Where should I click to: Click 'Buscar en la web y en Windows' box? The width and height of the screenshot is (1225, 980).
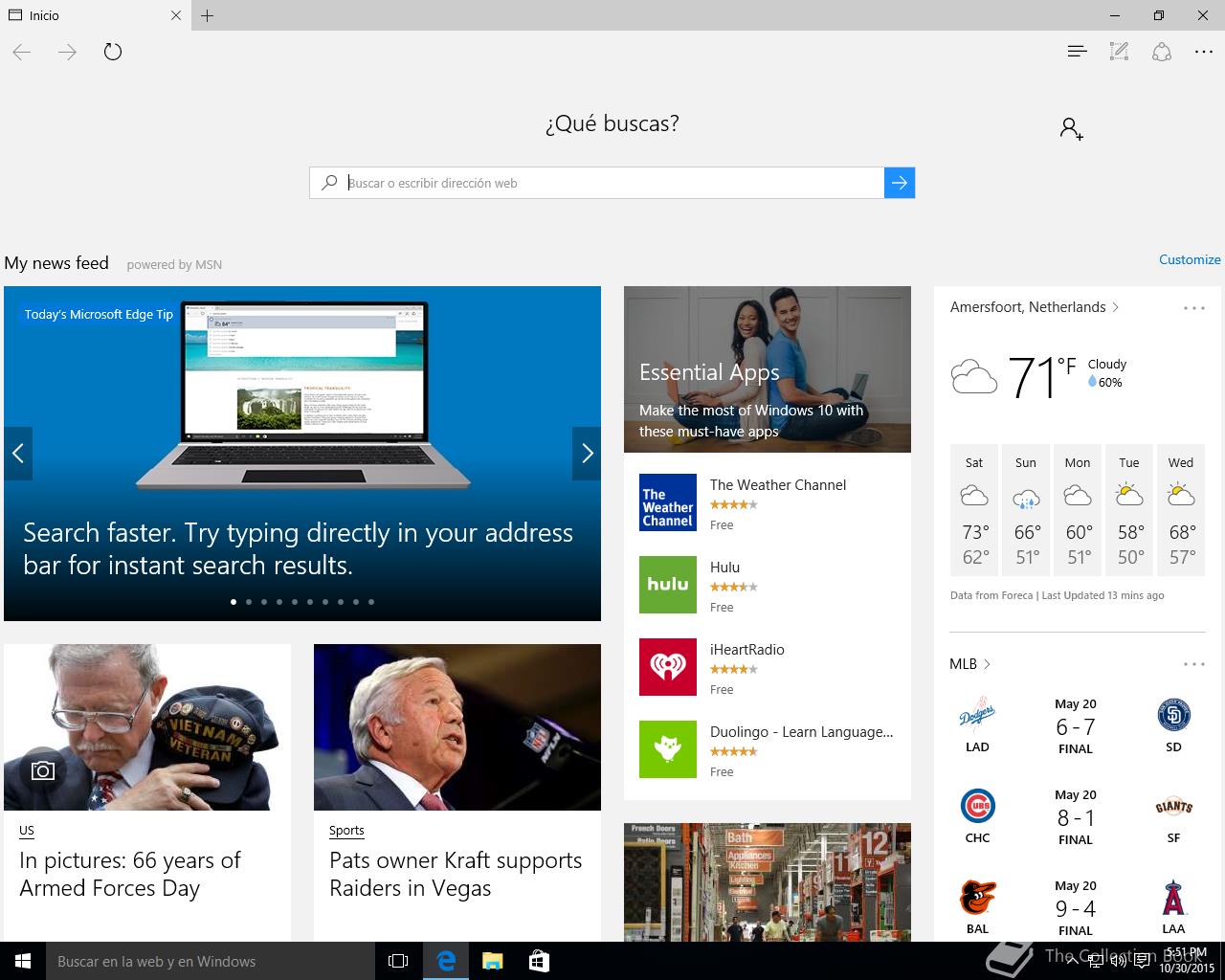pyautogui.click(x=211, y=961)
